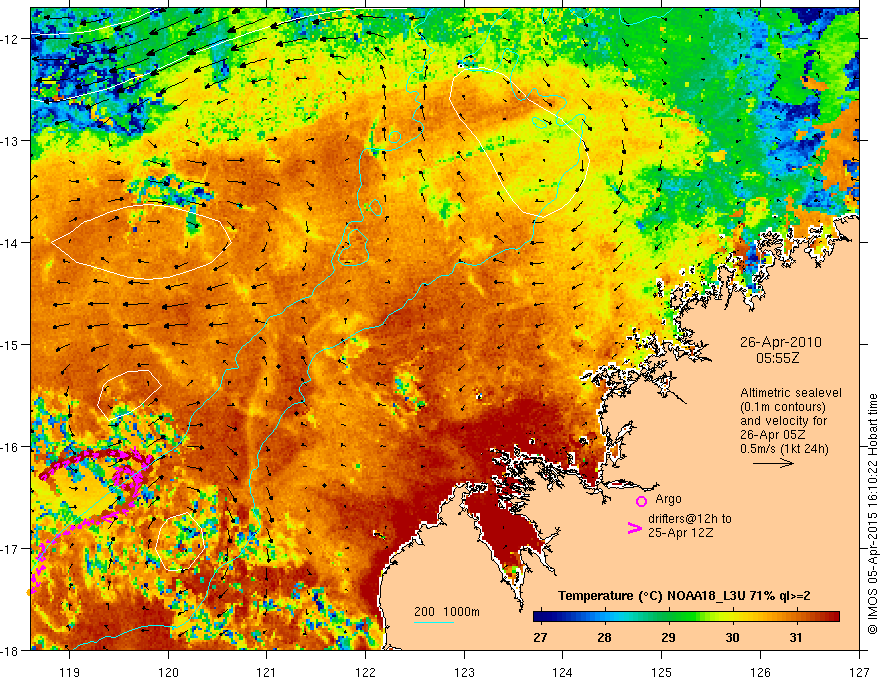Click the 200 1000m depth label

coord(447,612)
